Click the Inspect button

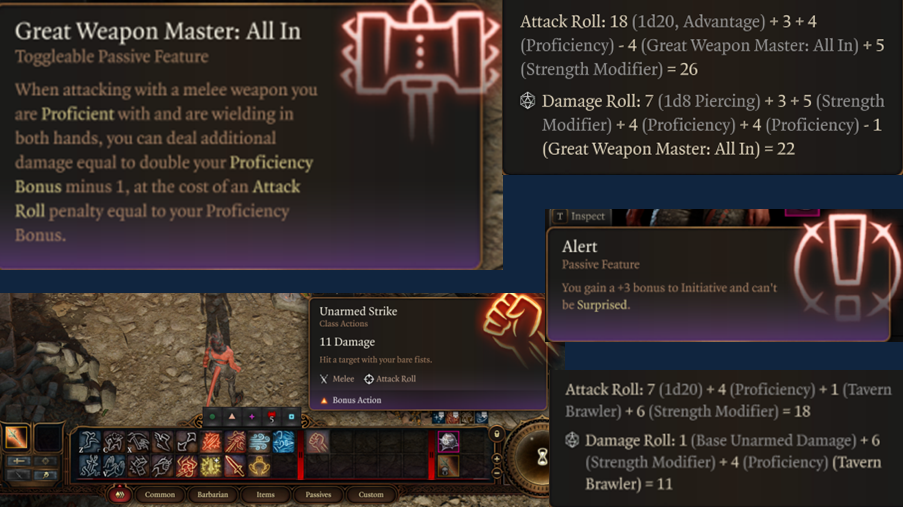580,216
